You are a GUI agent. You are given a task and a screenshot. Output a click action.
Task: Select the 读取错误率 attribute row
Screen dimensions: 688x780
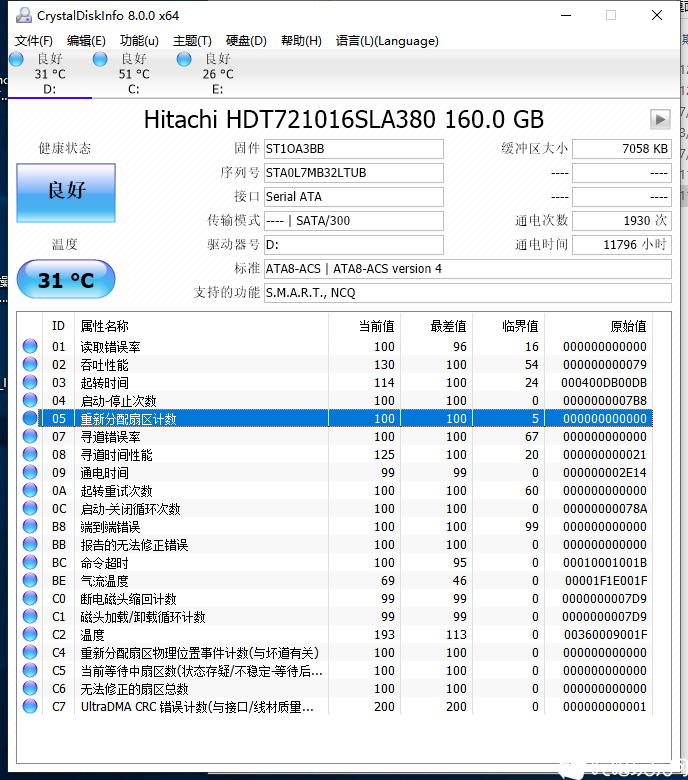click(x=336, y=346)
